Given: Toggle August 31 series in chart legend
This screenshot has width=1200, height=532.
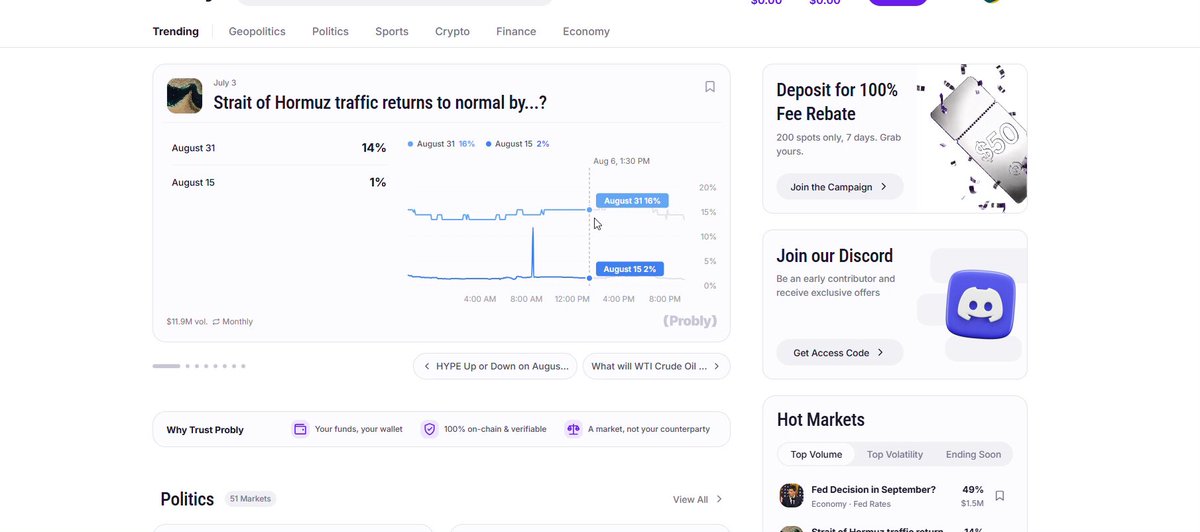Looking at the screenshot, I should tap(441, 144).
